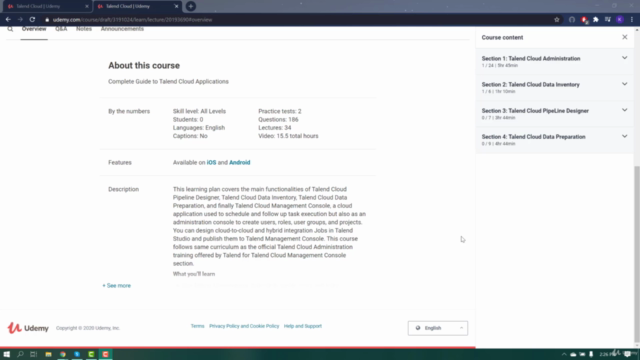Viewport: 640px width, 360px height.
Task: Open Chrome from the taskbar
Action: 62,354
